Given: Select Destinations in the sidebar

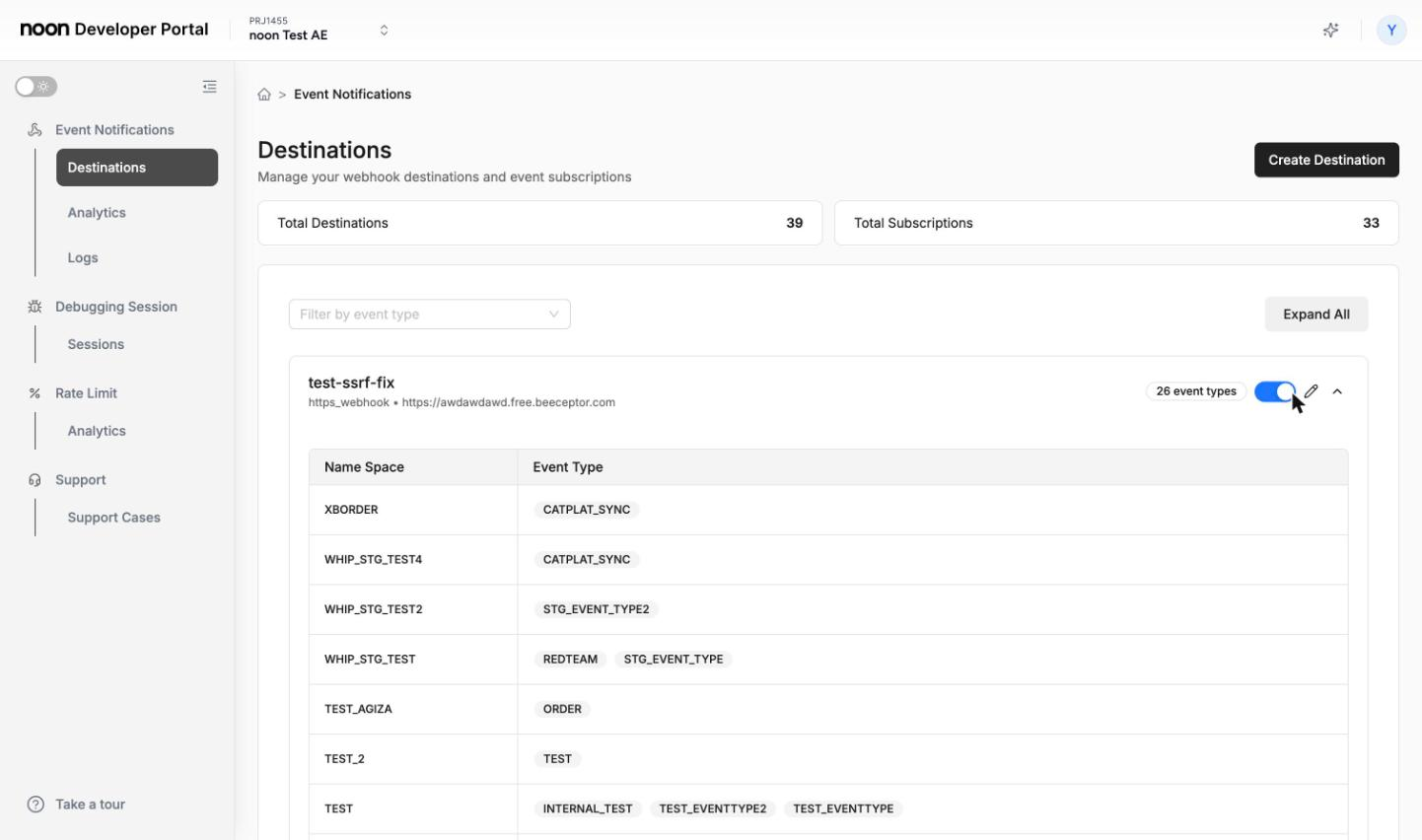Looking at the screenshot, I should coord(137,168).
